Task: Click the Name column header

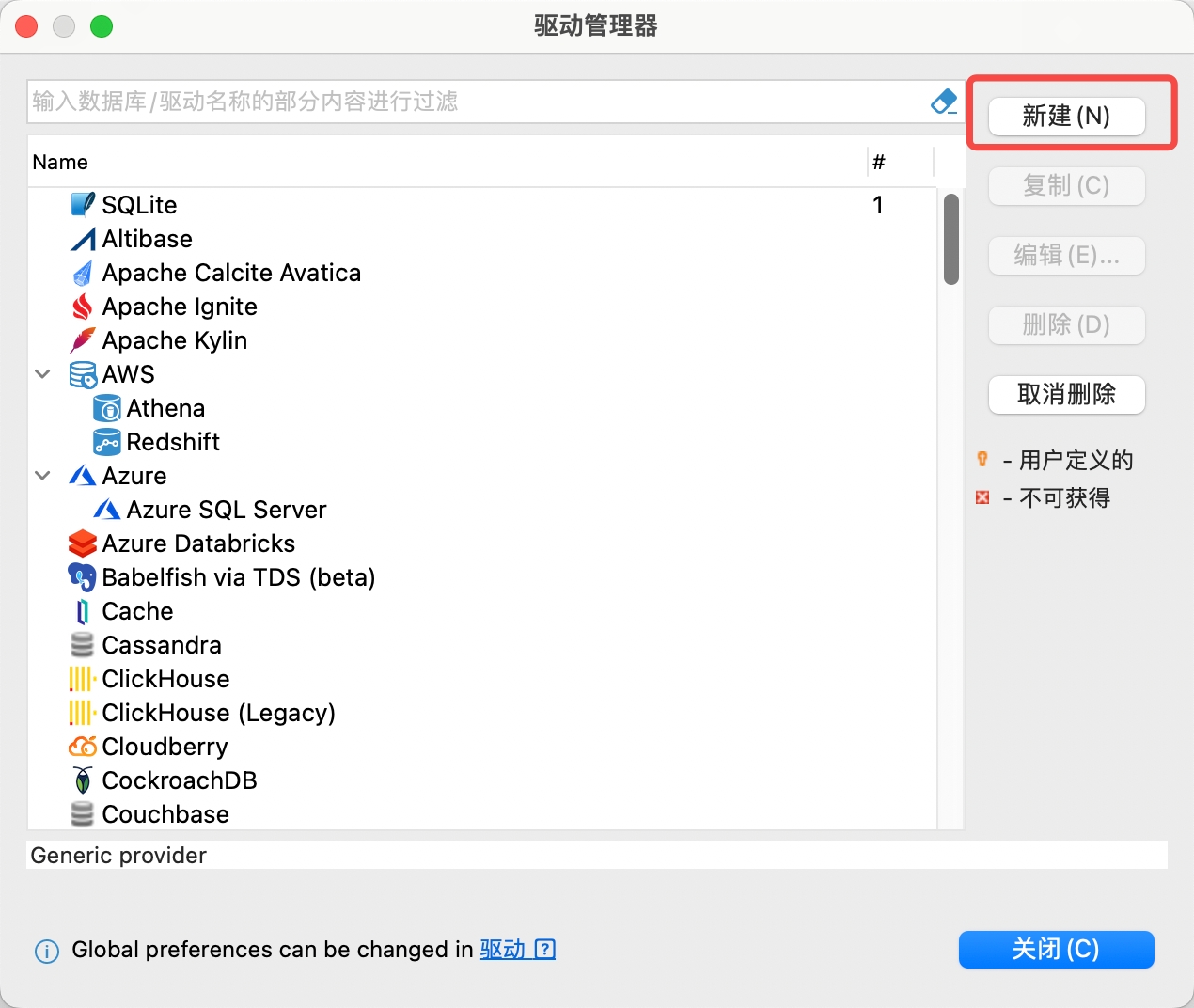Action: coord(60,162)
